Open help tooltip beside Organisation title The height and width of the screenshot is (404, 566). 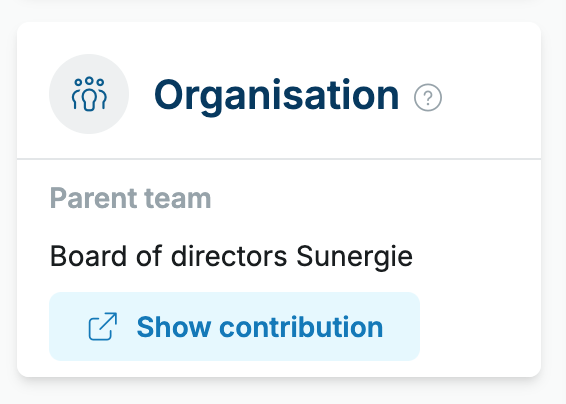point(428,97)
